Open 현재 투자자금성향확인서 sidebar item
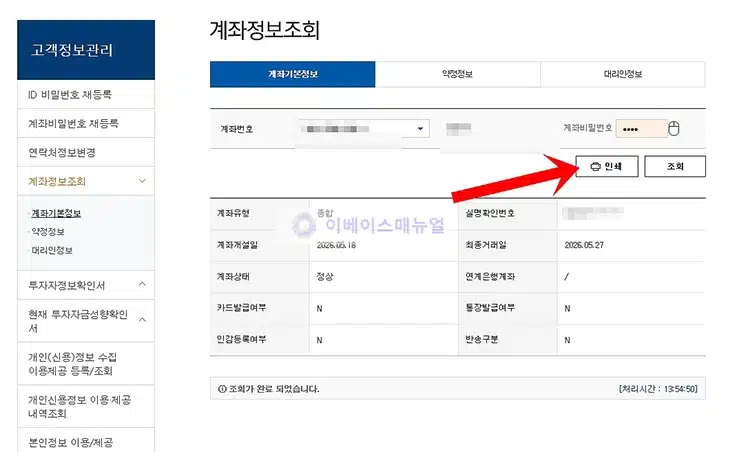 click(x=78, y=321)
